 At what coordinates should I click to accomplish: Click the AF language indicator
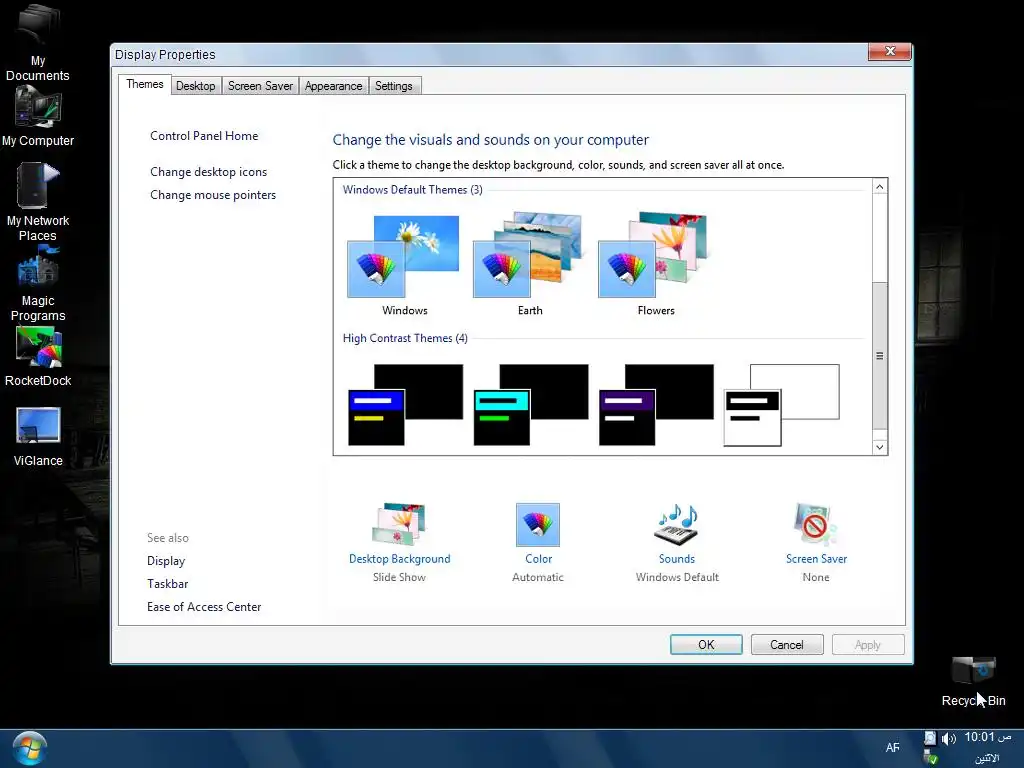tap(892, 748)
